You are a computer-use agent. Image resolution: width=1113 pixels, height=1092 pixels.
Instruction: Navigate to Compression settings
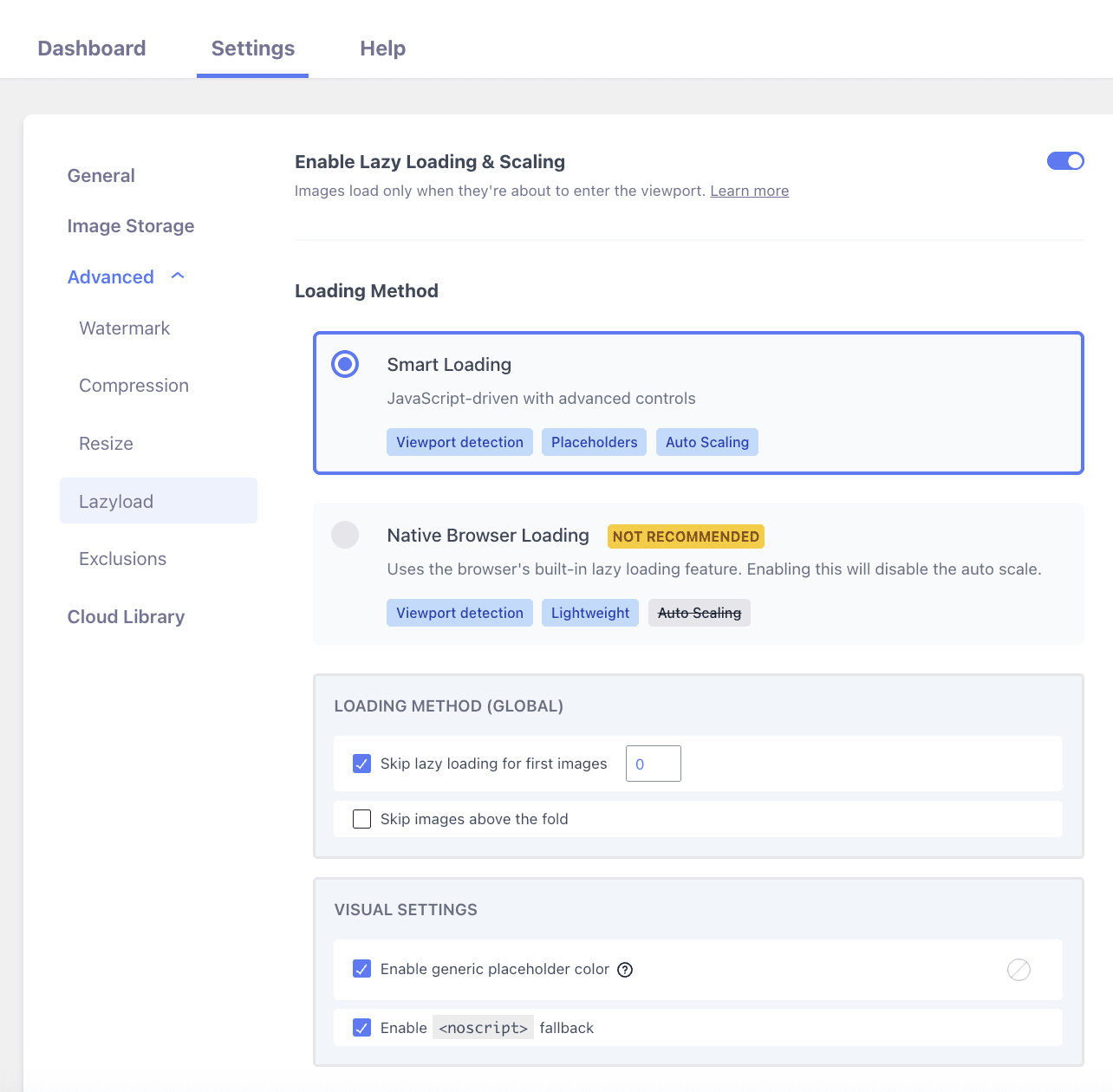pos(133,386)
